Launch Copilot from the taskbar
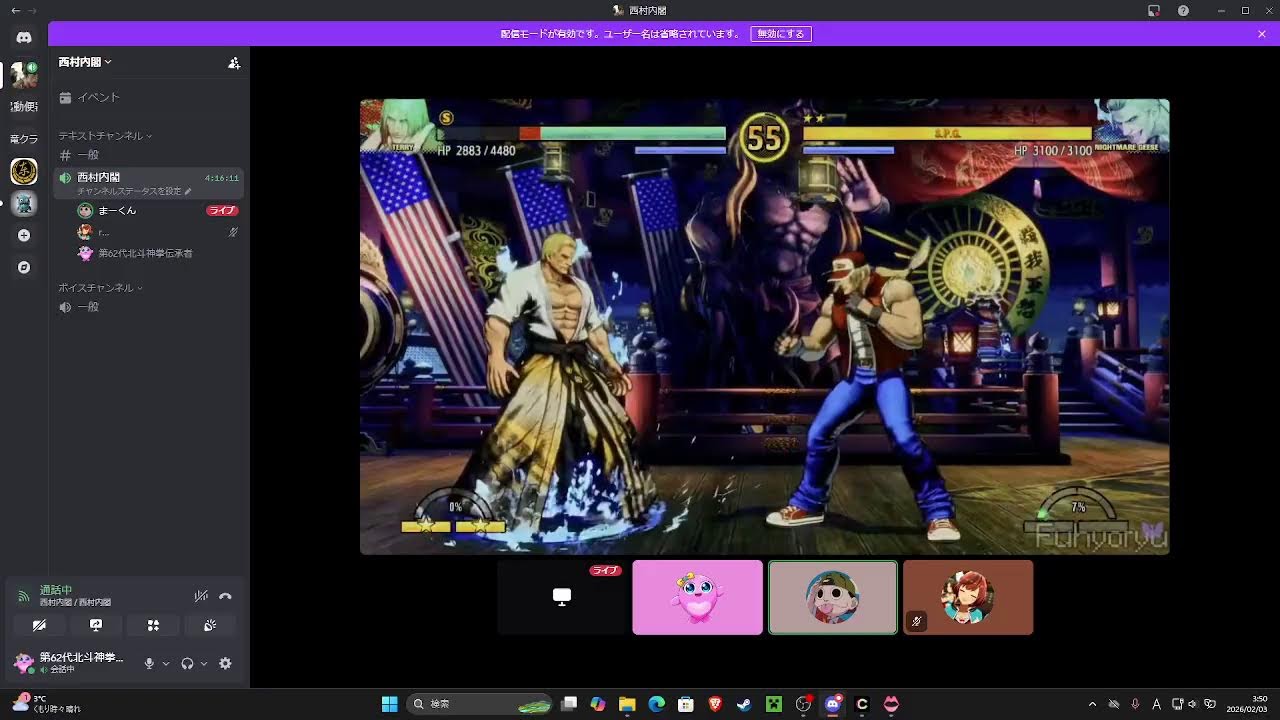This screenshot has height=720, width=1280. [x=598, y=704]
